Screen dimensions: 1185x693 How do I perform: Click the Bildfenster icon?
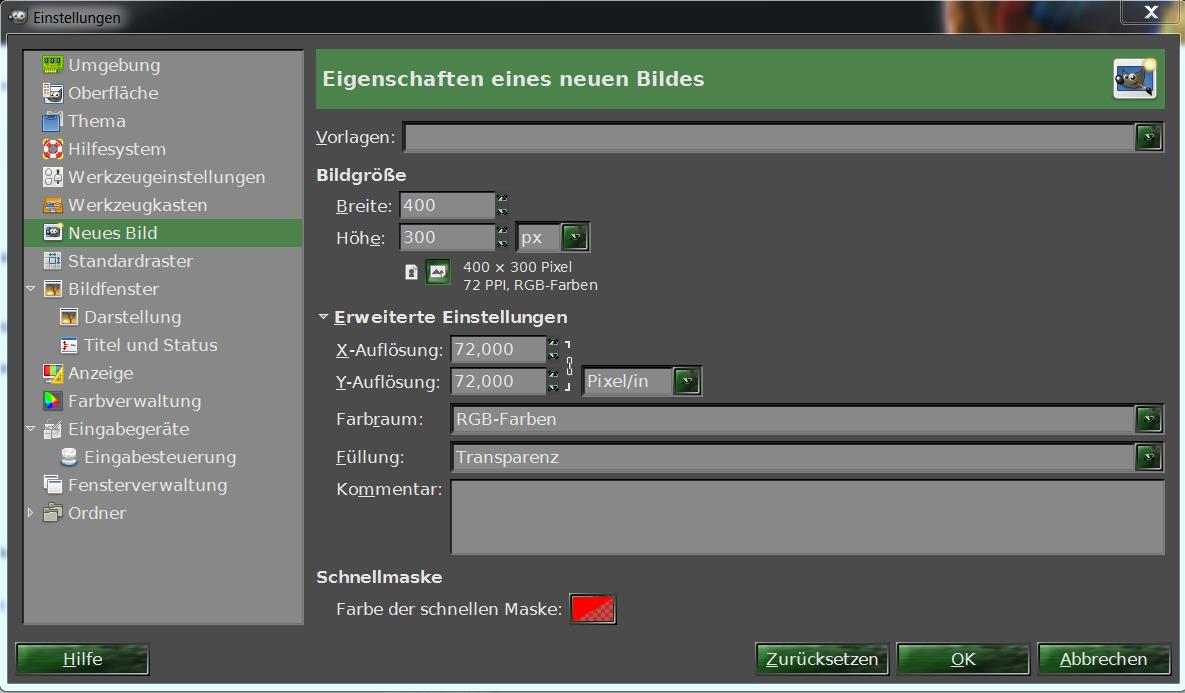coord(52,289)
